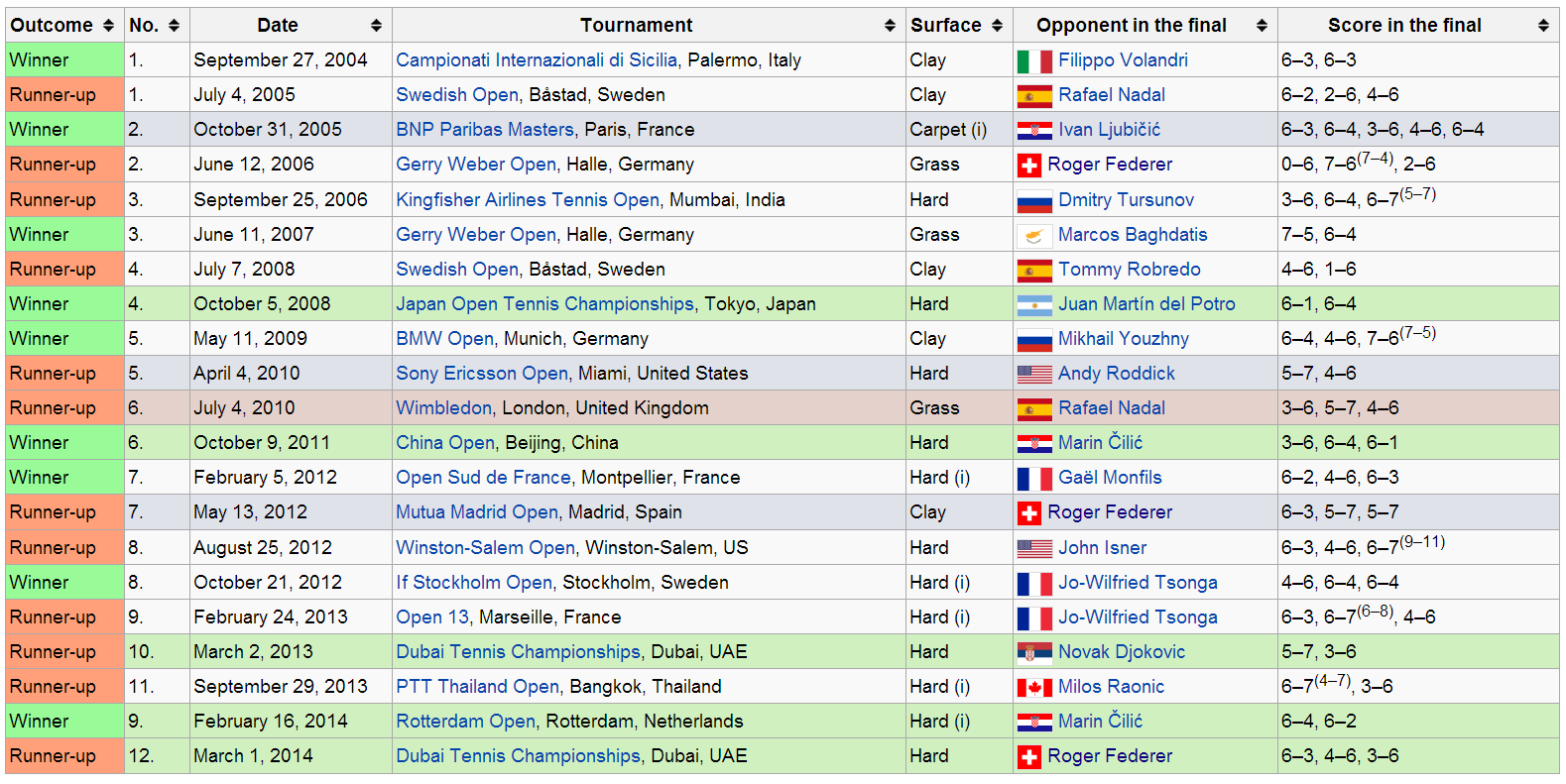The height and width of the screenshot is (784, 1566).
Task: Sort by Score in the final header
Action: coord(1543,26)
